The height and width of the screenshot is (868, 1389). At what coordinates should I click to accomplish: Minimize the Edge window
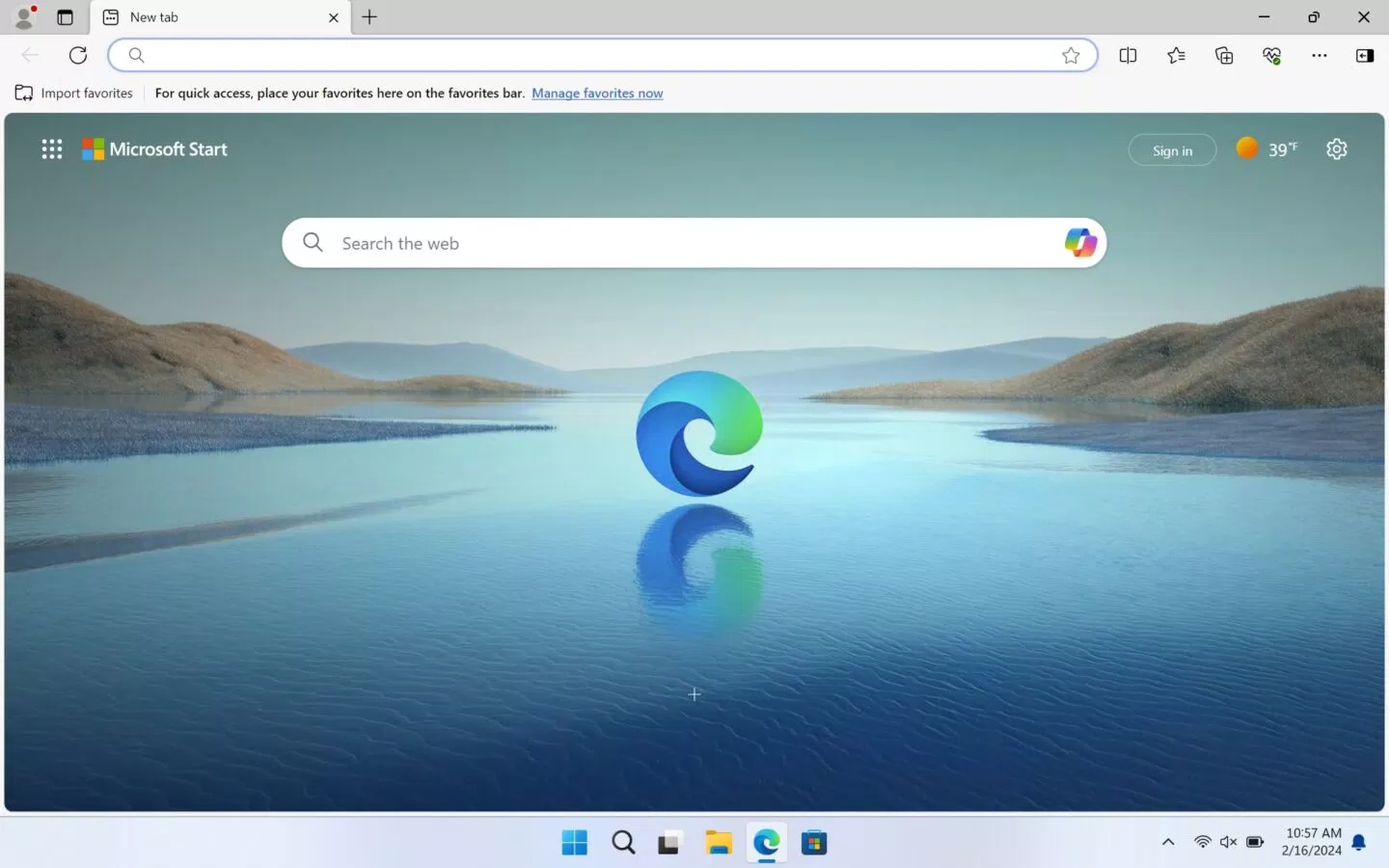click(1264, 16)
